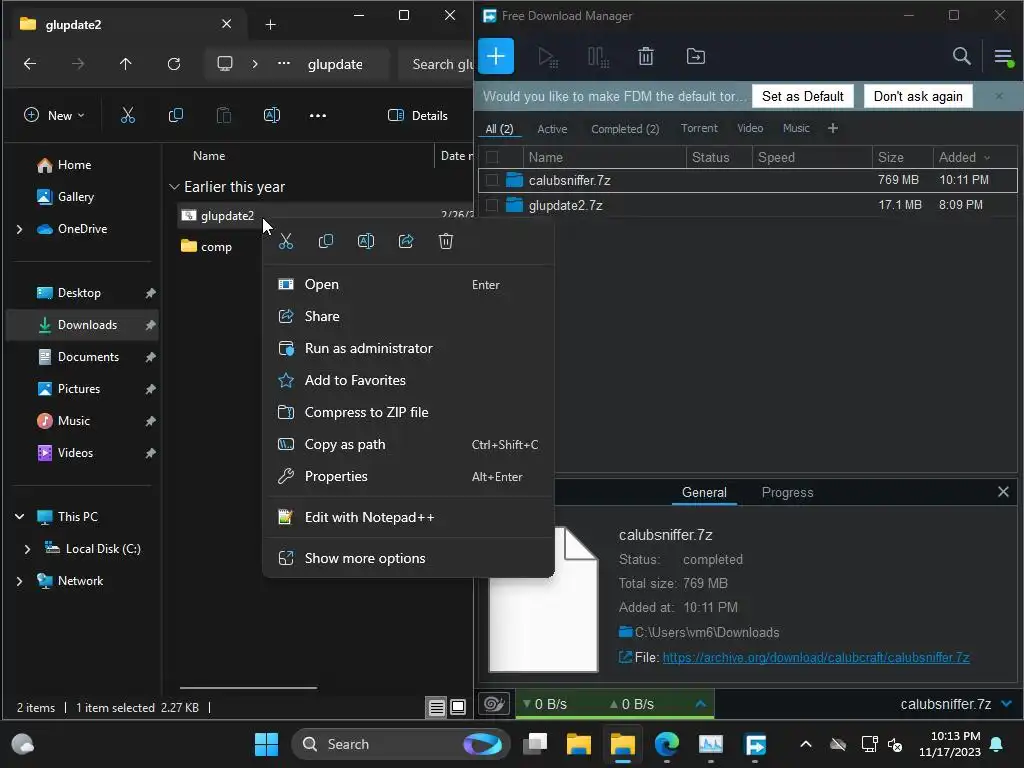Viewport: 1024px width, 768px height.
Task: Select Compress to ZIP file
Action: [x=408, y=413]
